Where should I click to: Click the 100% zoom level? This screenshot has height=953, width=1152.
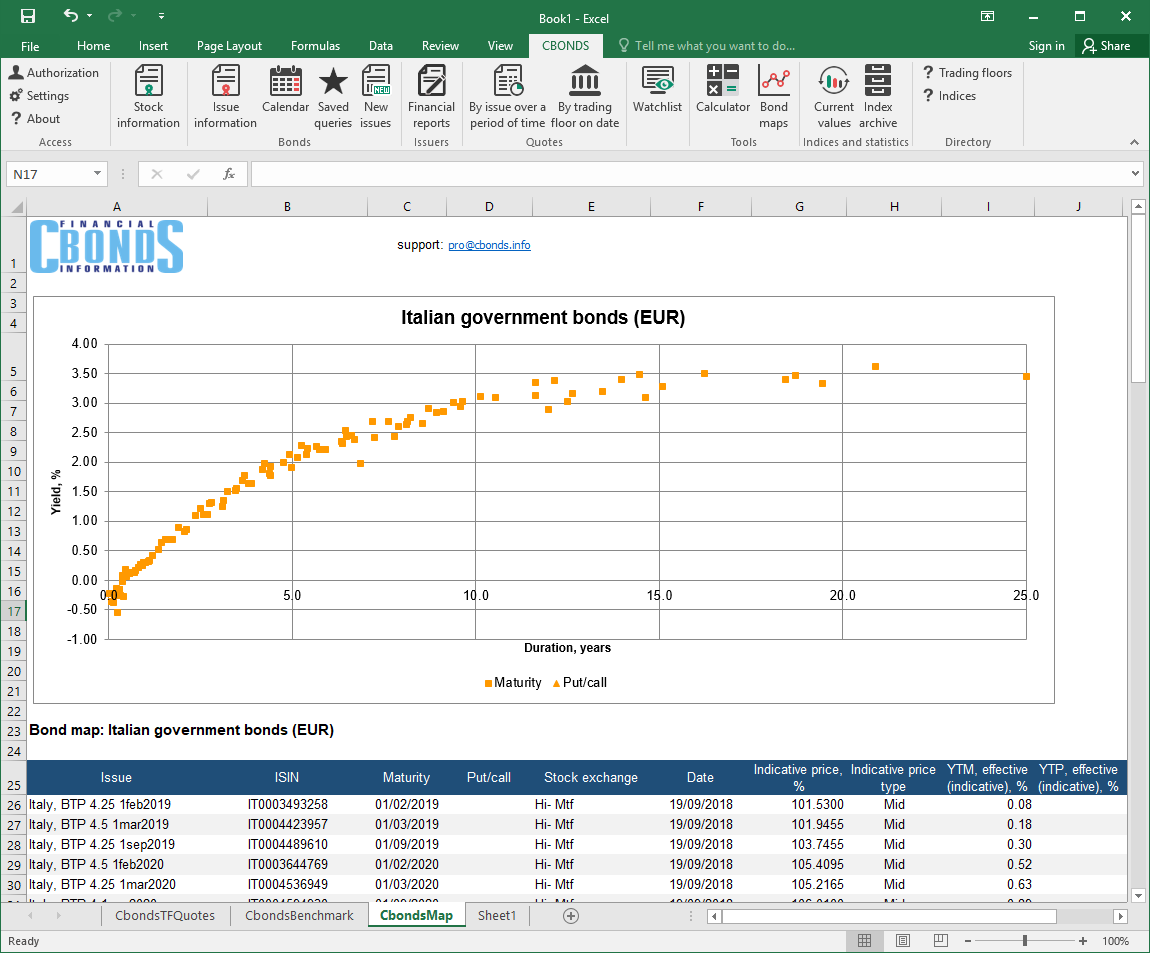(x=1115, y=941)
